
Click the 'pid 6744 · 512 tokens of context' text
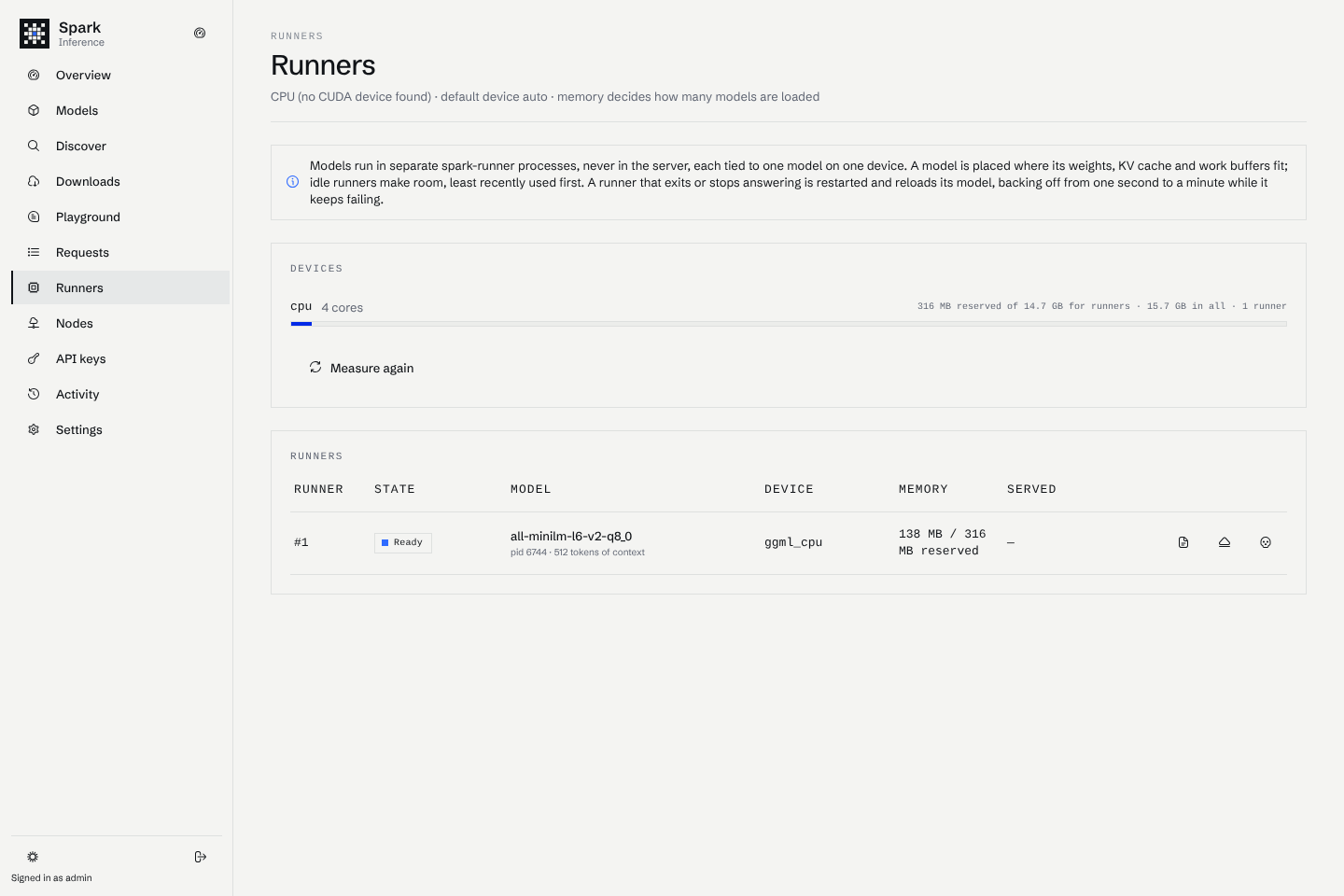[578, 553]
